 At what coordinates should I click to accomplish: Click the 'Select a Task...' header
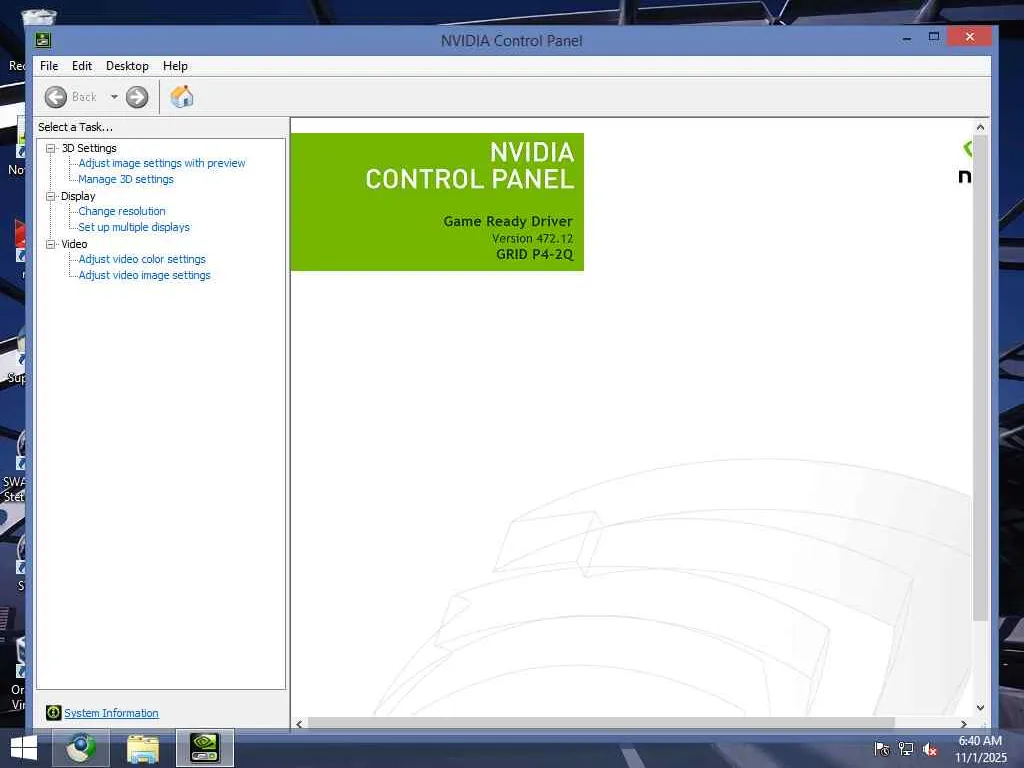pos(75,127)
